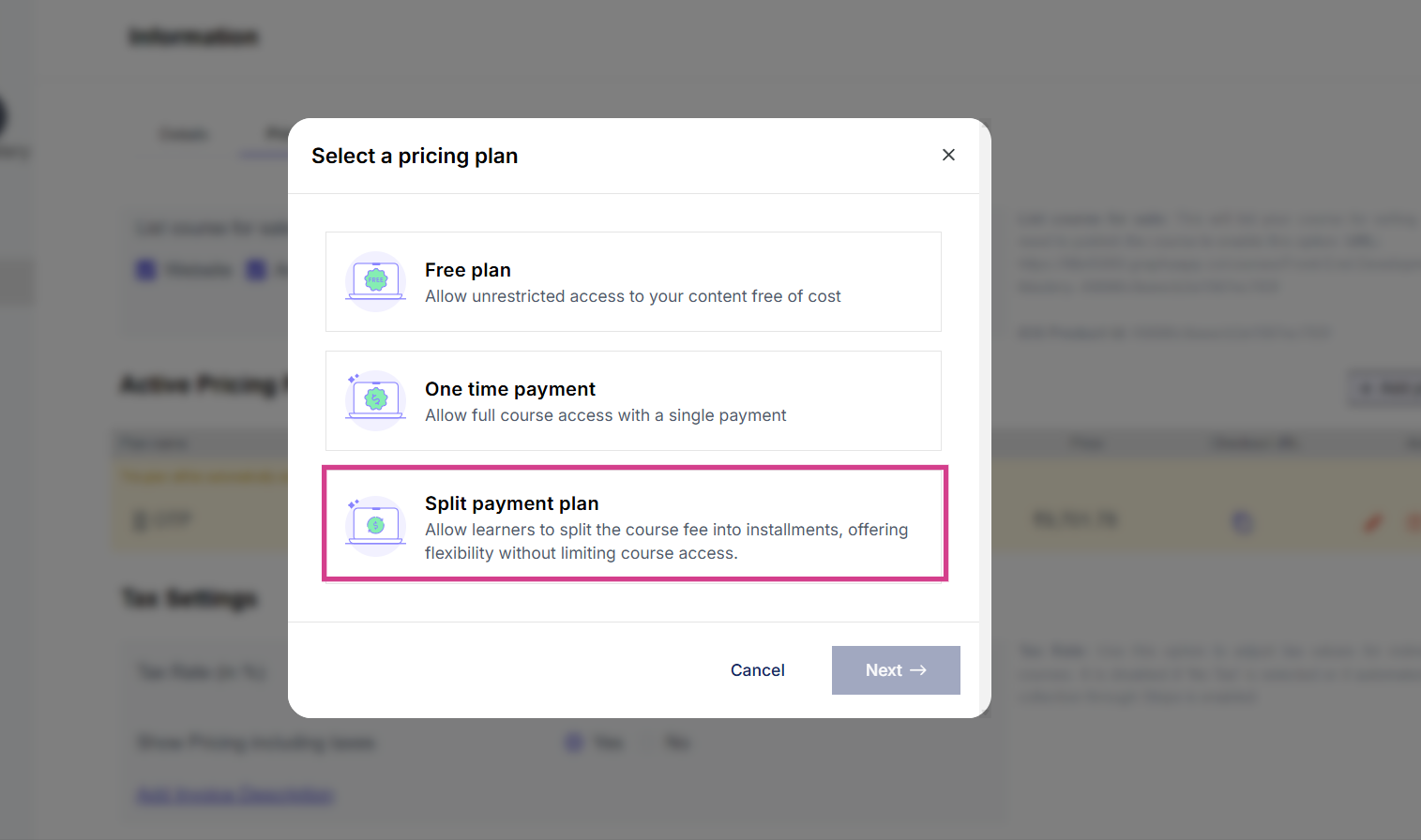Click the blue circular icon in pricing row

(x=1242, y=522)
